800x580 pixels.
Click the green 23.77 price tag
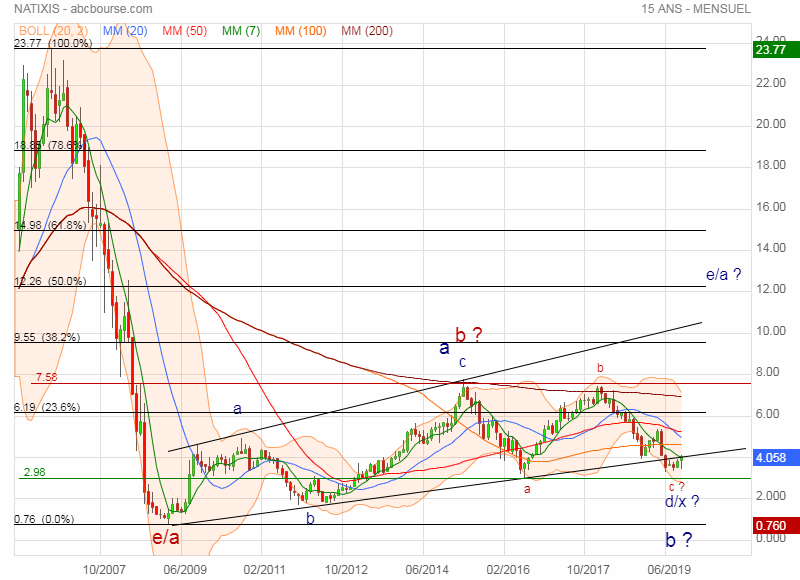click(x=776, y=49)
